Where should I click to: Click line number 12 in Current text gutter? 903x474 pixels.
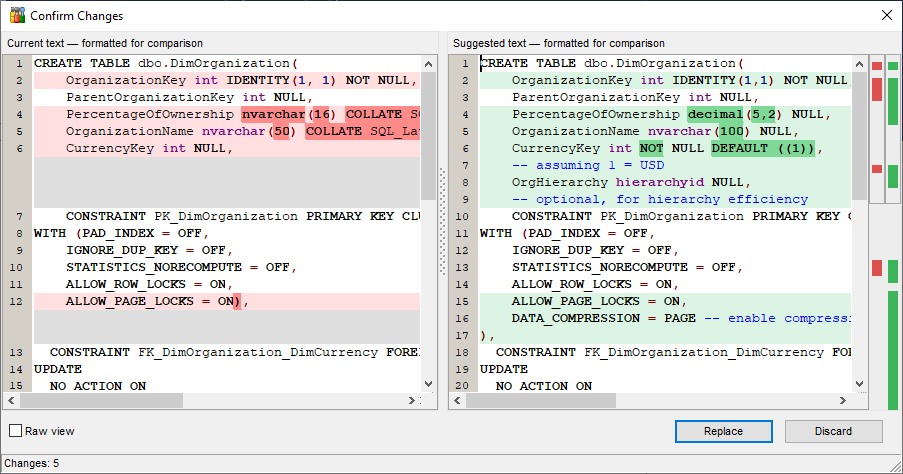click(x=16, y=301)
